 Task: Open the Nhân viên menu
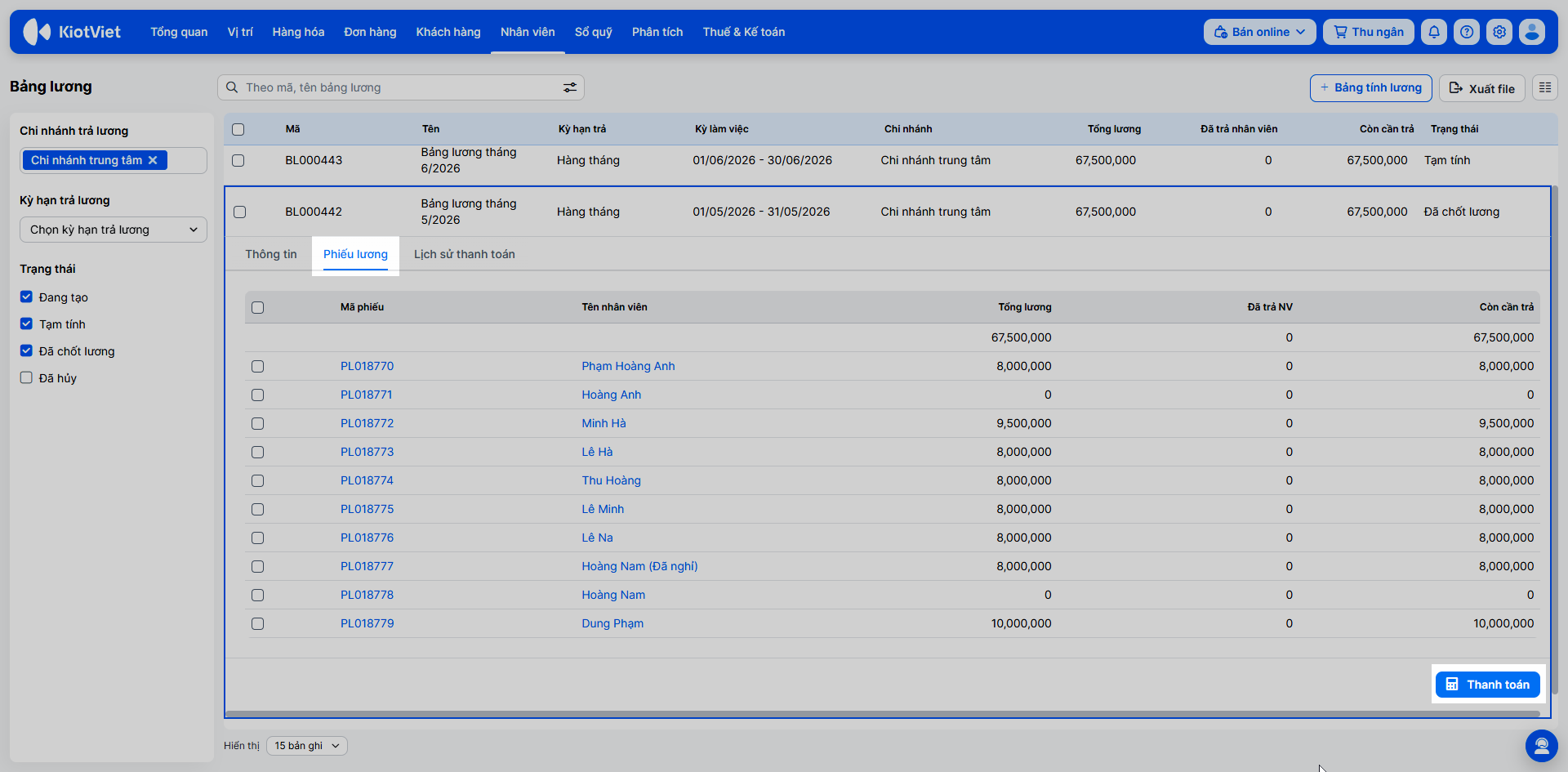pyautogui.click(x=528, y=32)
